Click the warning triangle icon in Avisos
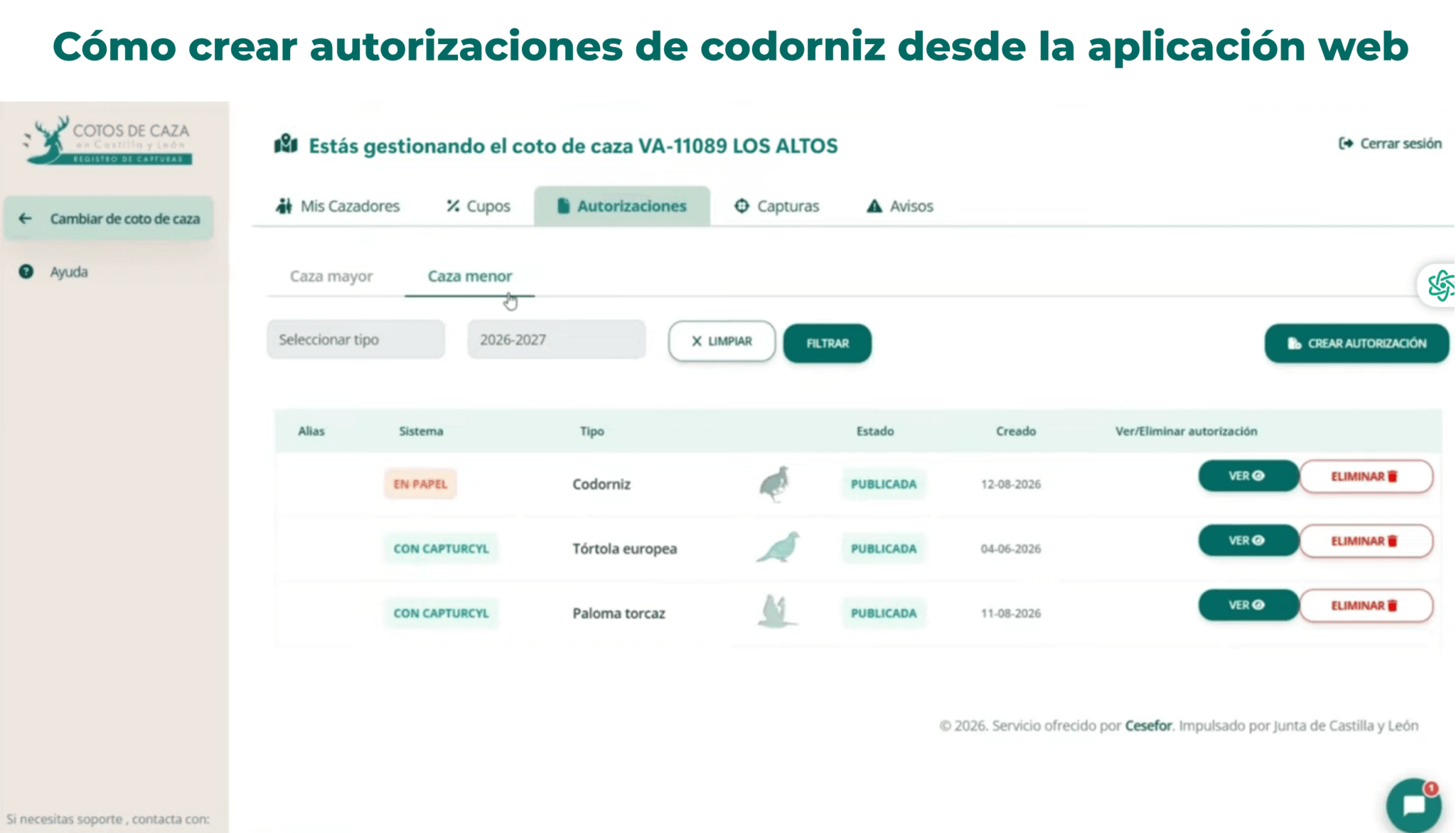 (x=874, y=206)
